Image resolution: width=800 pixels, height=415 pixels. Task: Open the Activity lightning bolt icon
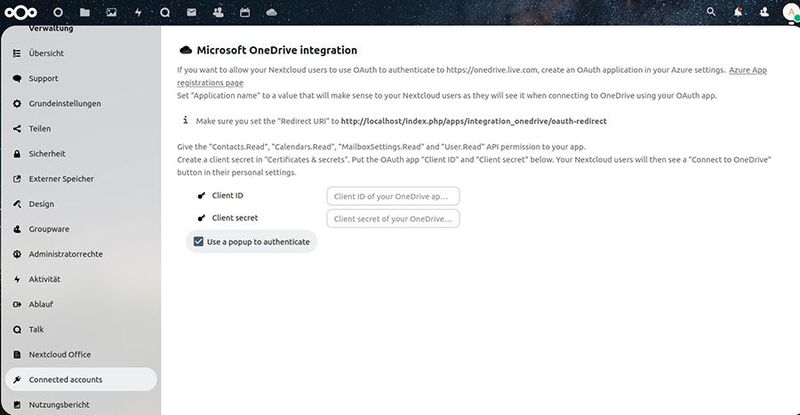[x=138, y=12]
